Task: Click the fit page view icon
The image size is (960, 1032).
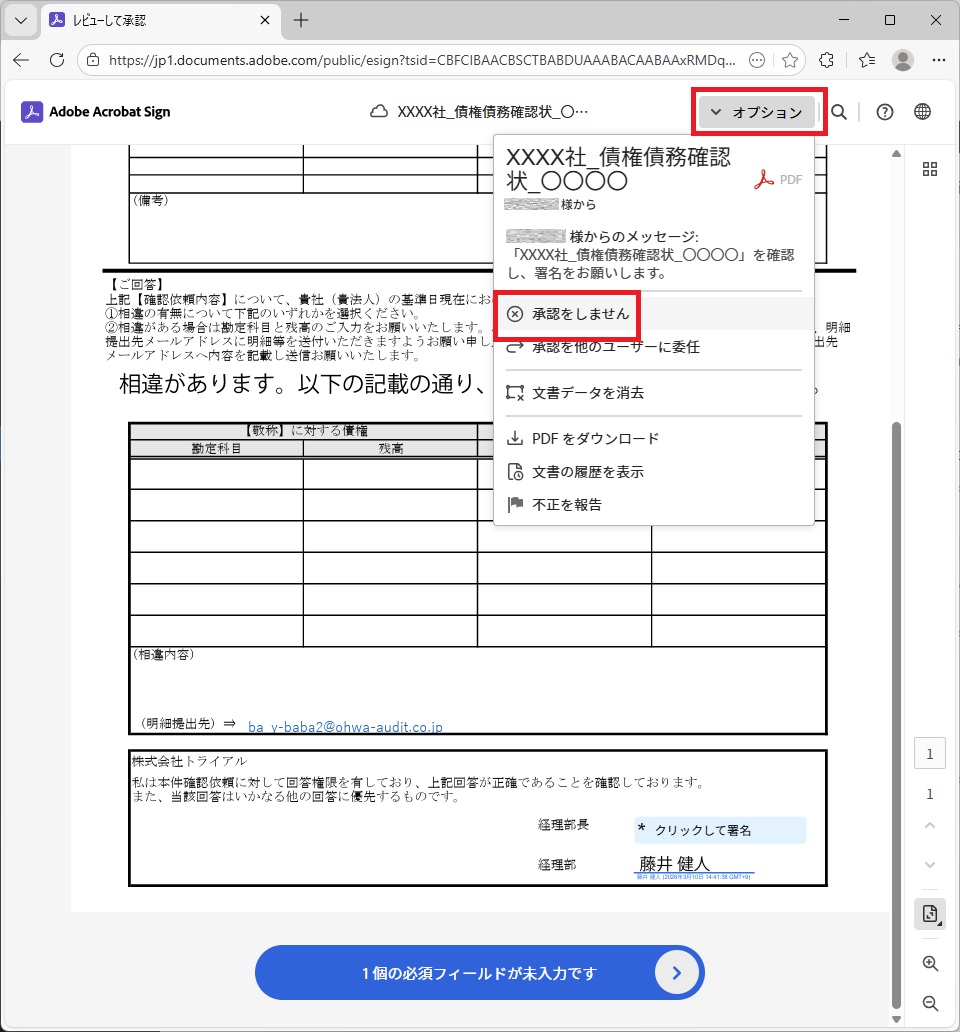Action: [930, 913]
